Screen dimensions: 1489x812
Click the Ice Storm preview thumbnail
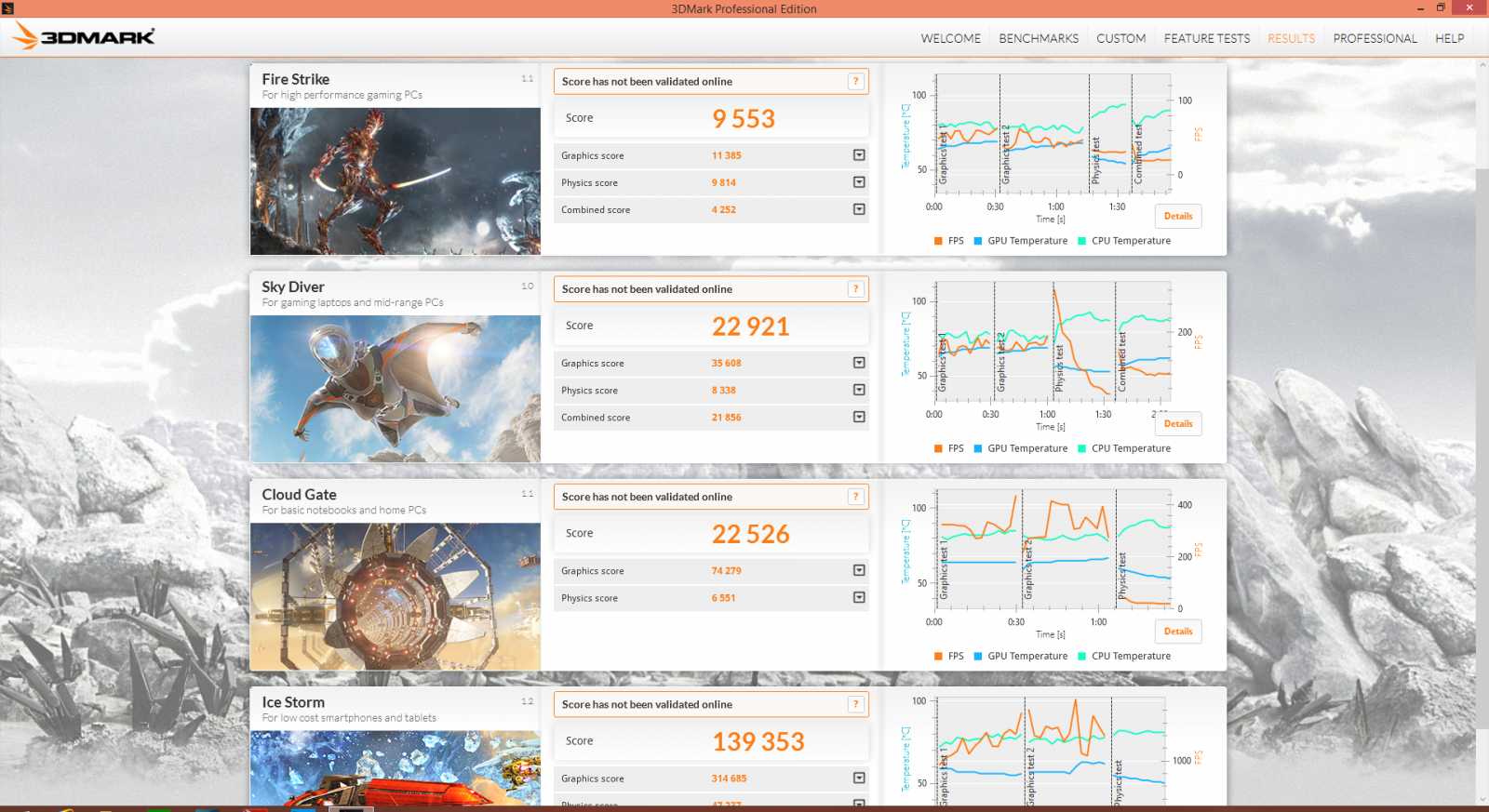396,767
